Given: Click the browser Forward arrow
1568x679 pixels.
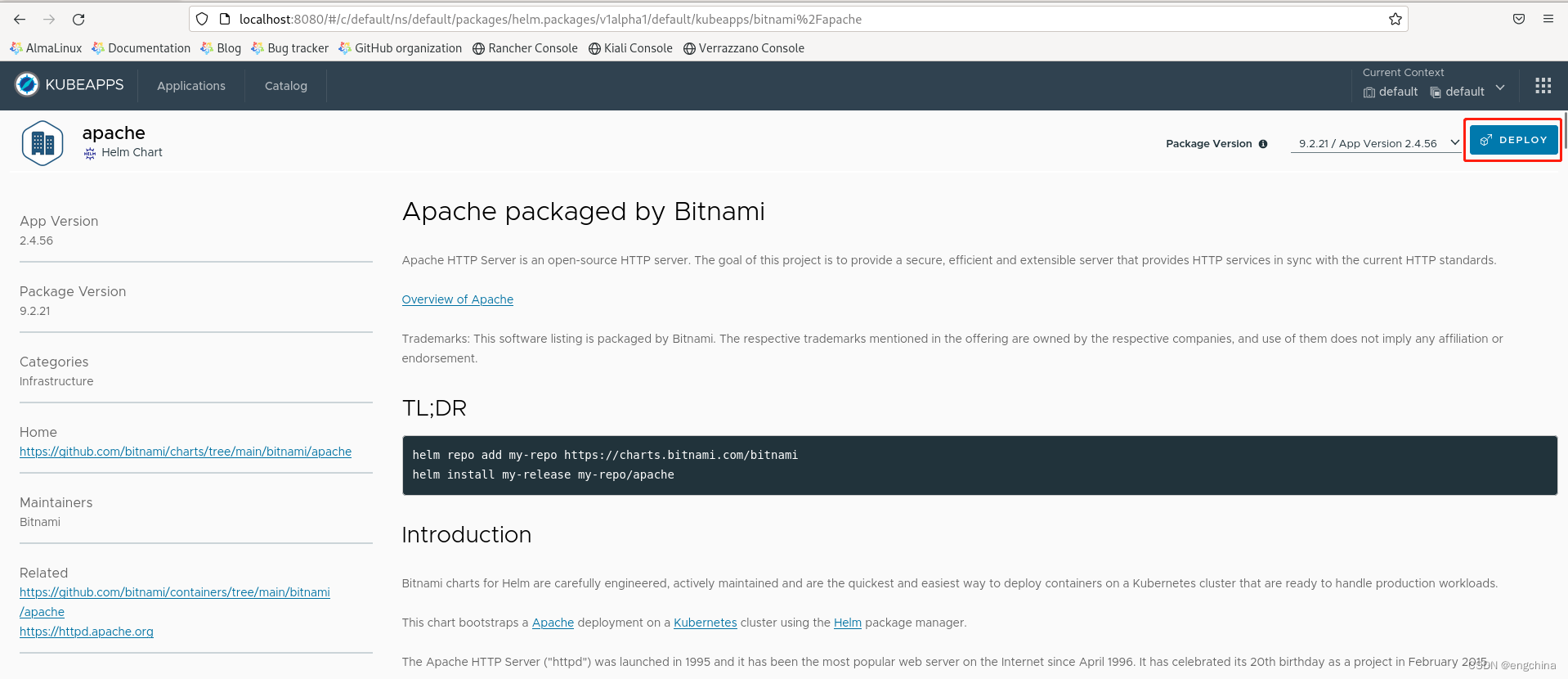Looking at the screenshot, I should (49, 19).
